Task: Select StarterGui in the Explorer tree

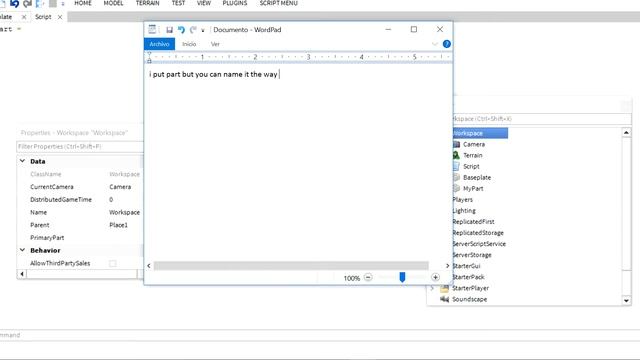Action: (466, 266)
